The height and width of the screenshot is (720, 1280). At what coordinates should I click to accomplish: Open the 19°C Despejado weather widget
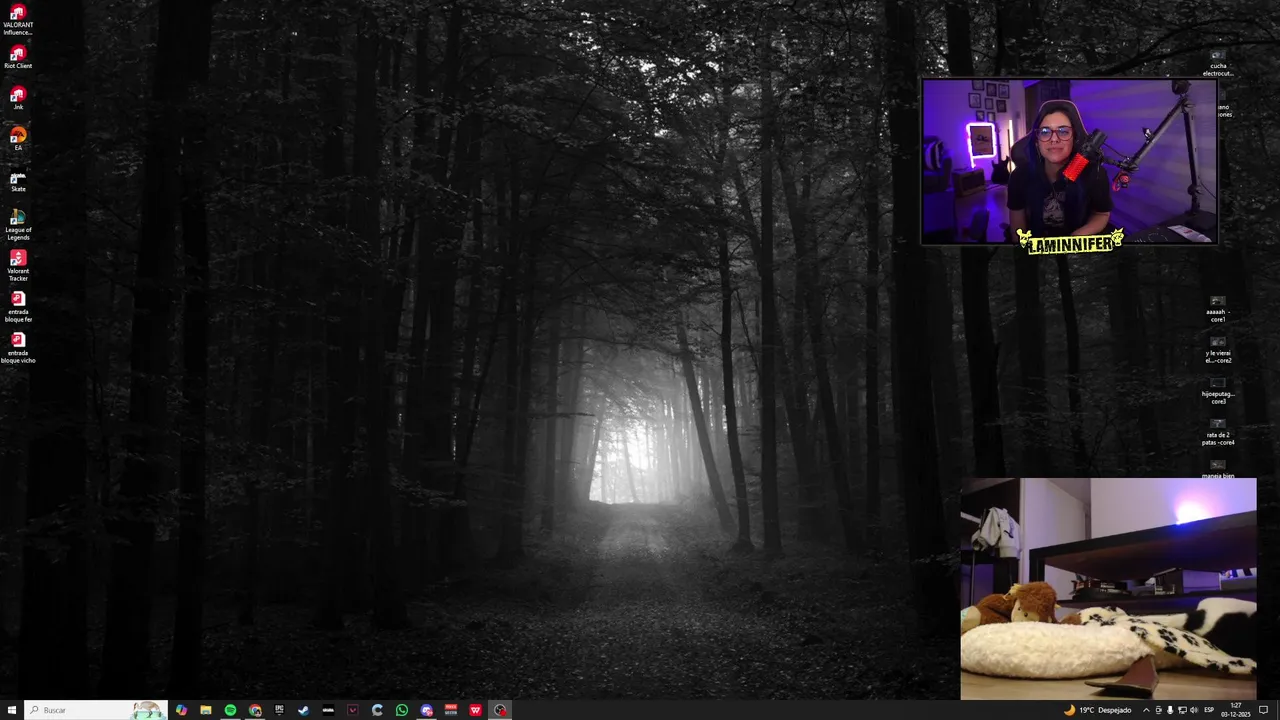(1098, 710)
